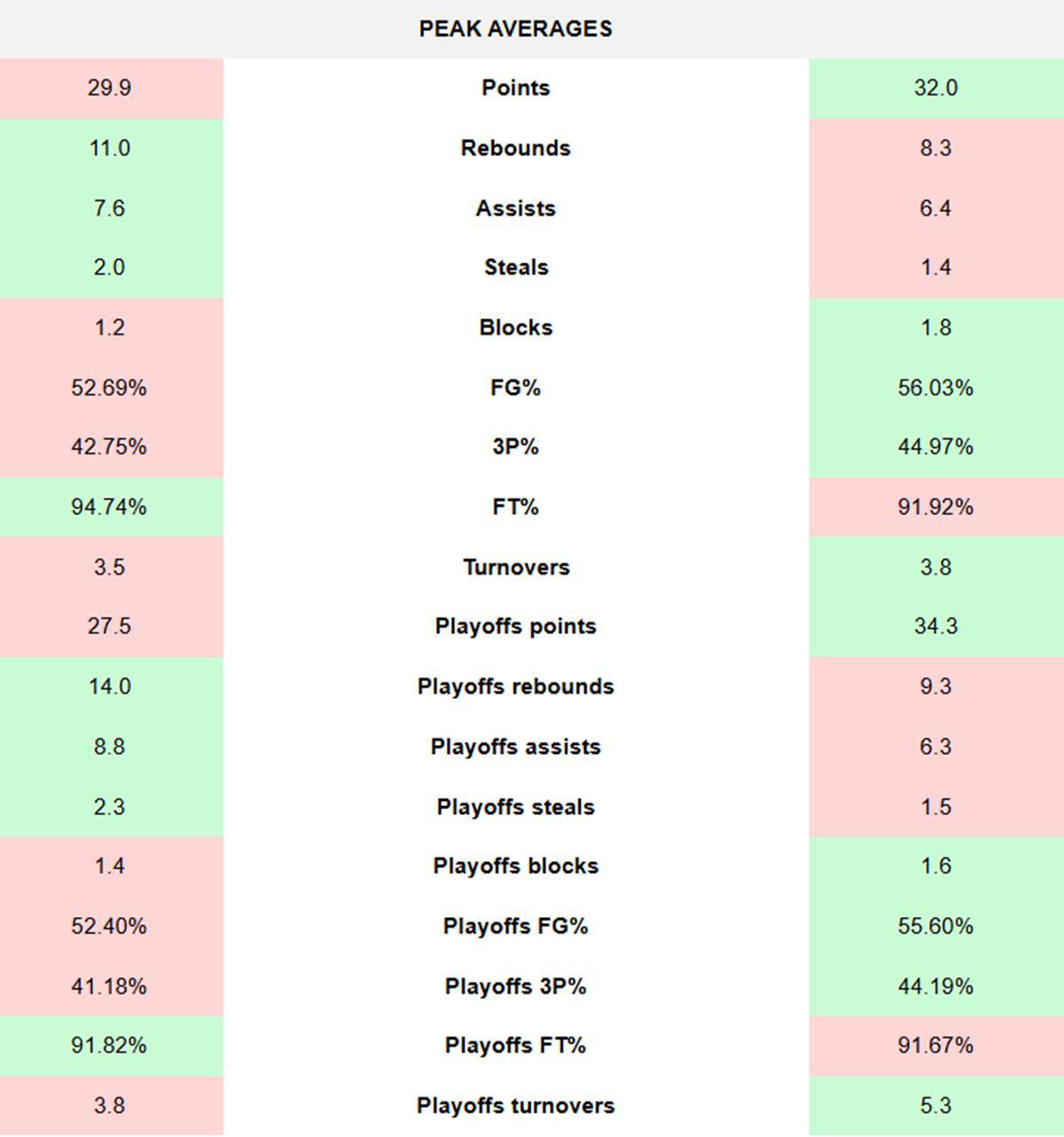
Task: Select the Playoffs points label
Action: point(515,626)
